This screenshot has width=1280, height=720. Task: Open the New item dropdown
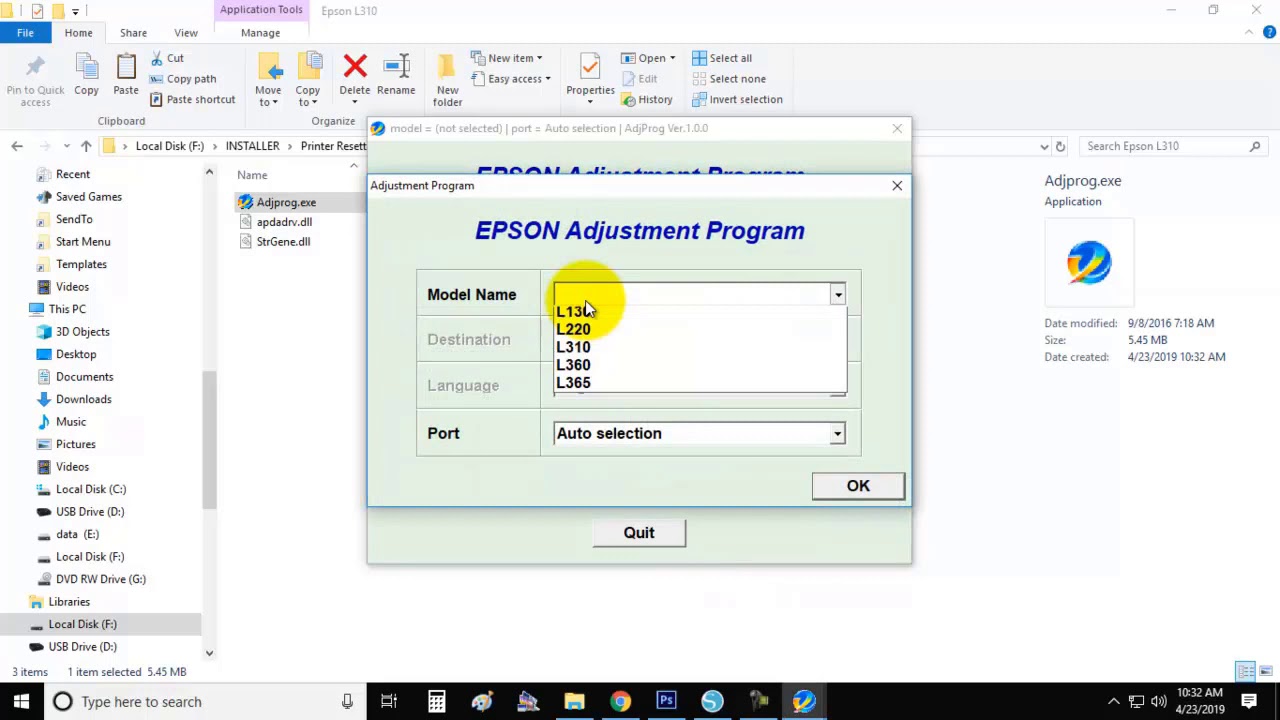[x=507, y=58]
